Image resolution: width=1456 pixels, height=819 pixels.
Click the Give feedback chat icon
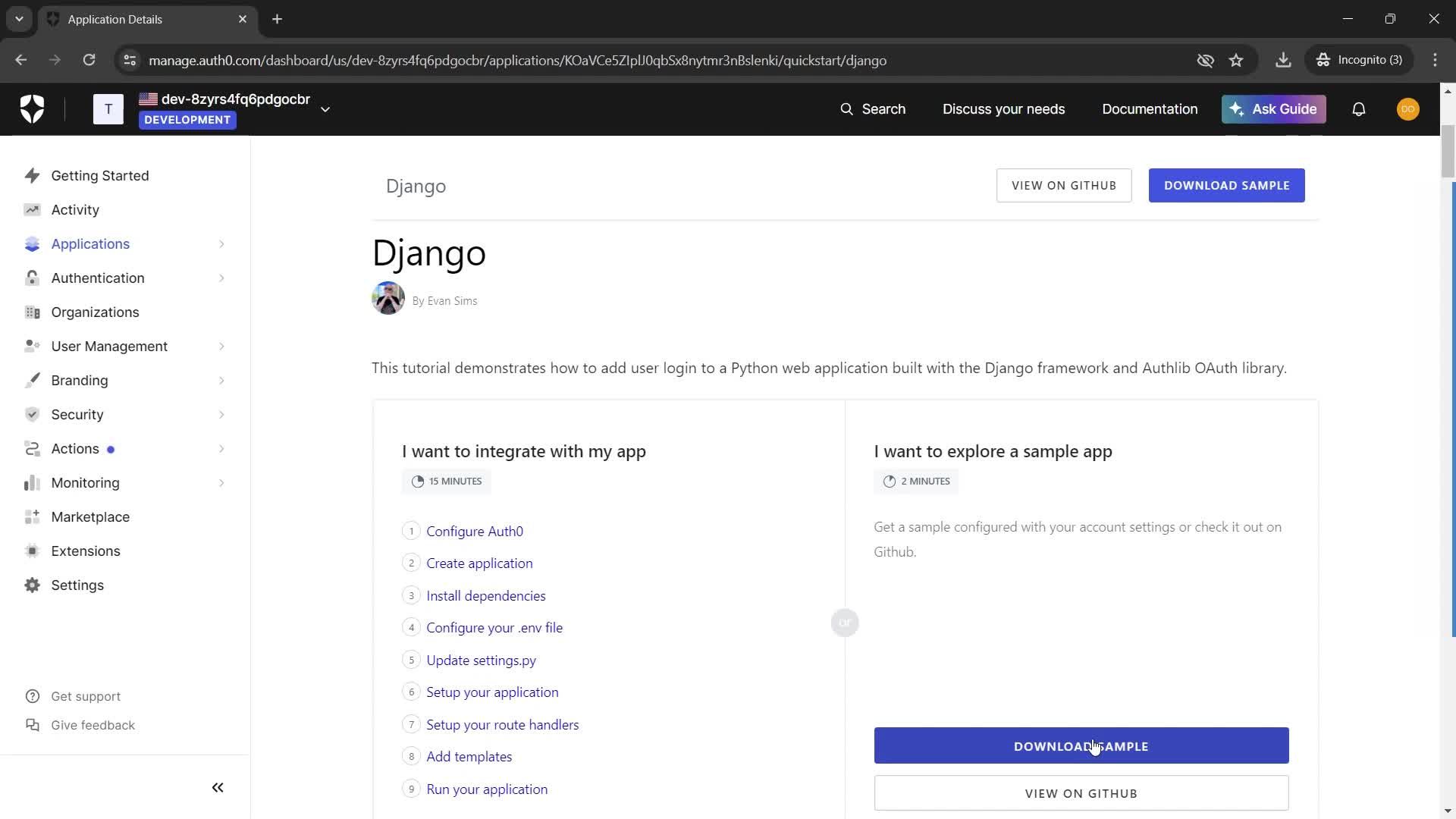click(x=32, y=725)
